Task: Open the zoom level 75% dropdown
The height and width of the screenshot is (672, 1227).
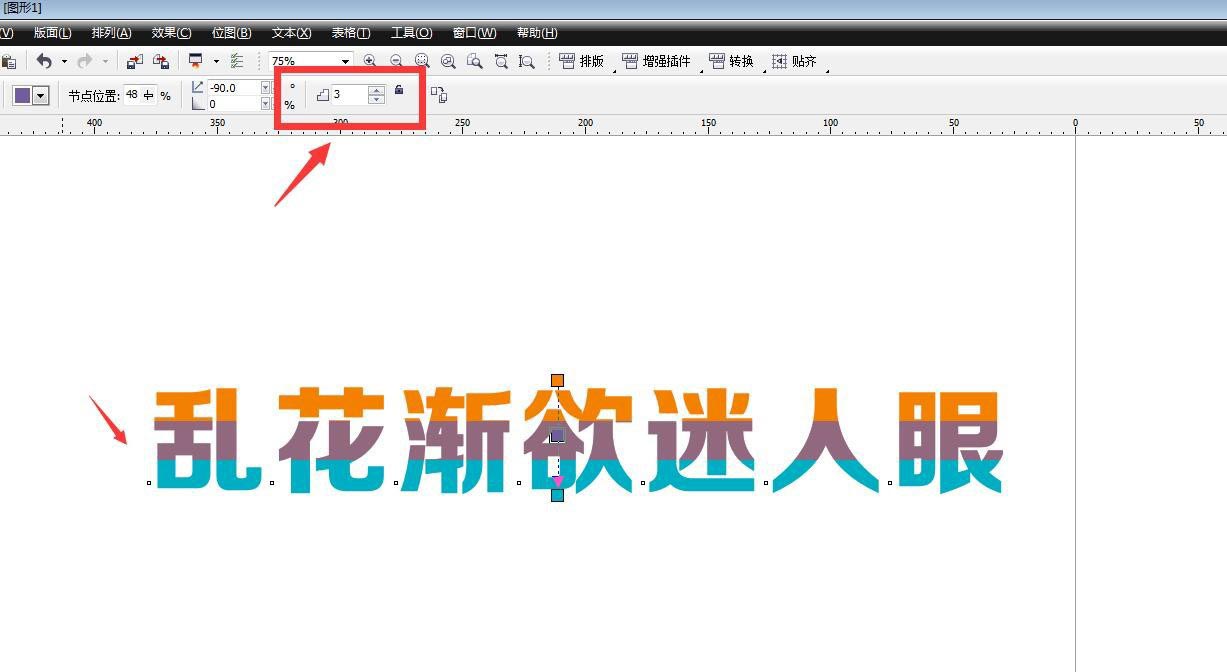Action: tap(344, 60)
